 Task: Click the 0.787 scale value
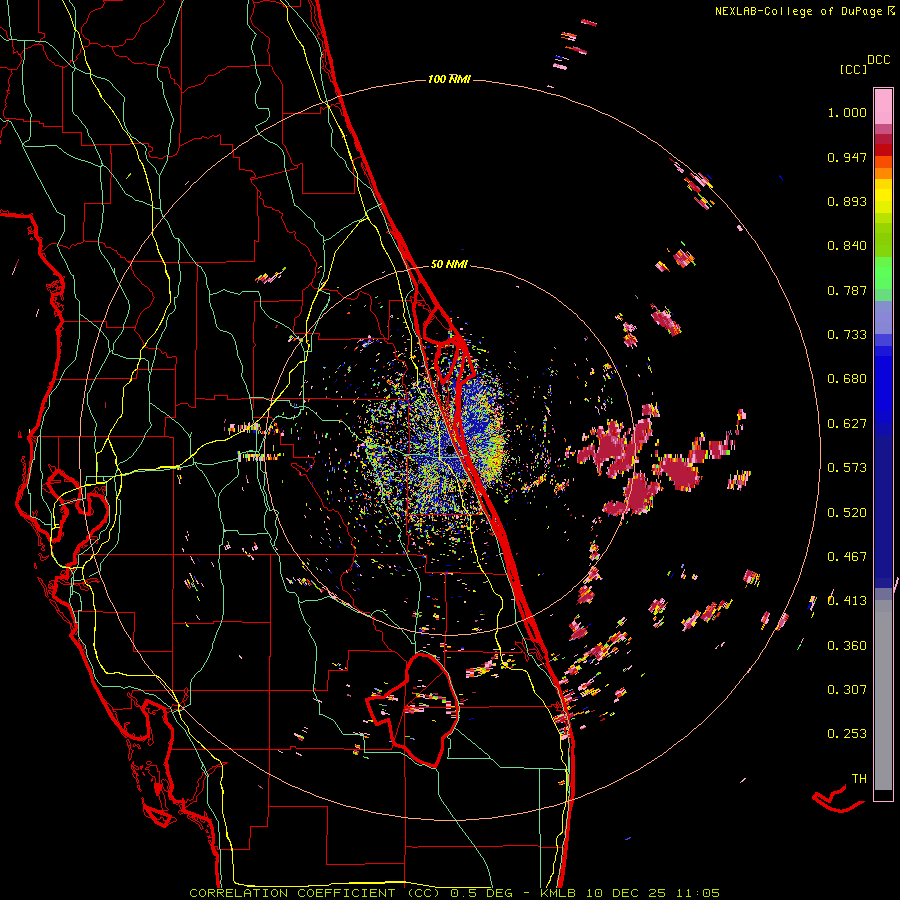tap(847, 290)
